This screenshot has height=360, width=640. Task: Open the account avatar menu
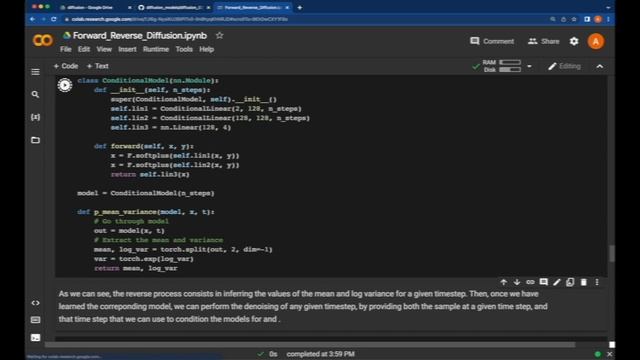tap(596, 41)
